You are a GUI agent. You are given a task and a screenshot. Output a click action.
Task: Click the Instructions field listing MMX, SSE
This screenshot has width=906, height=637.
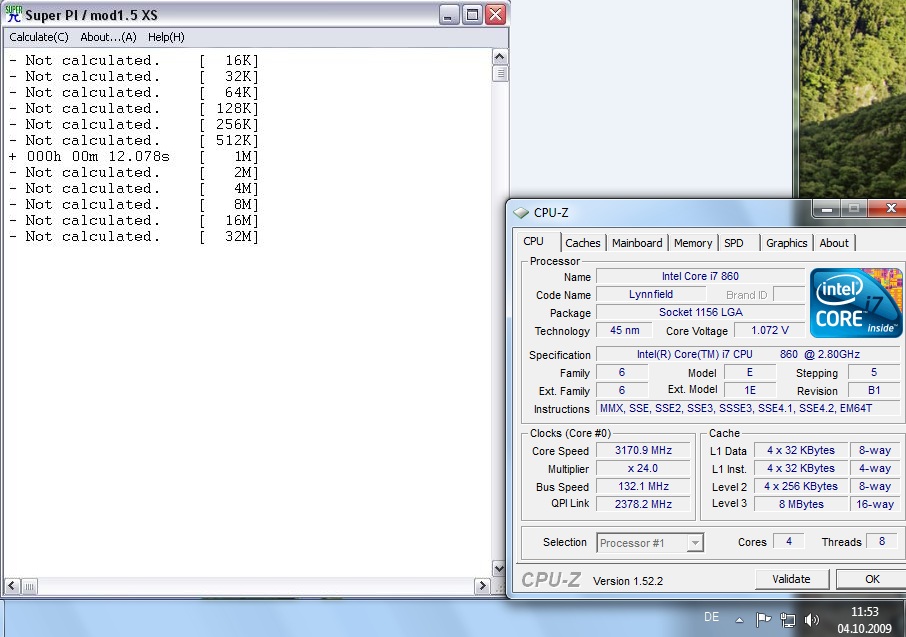(748, 408)
